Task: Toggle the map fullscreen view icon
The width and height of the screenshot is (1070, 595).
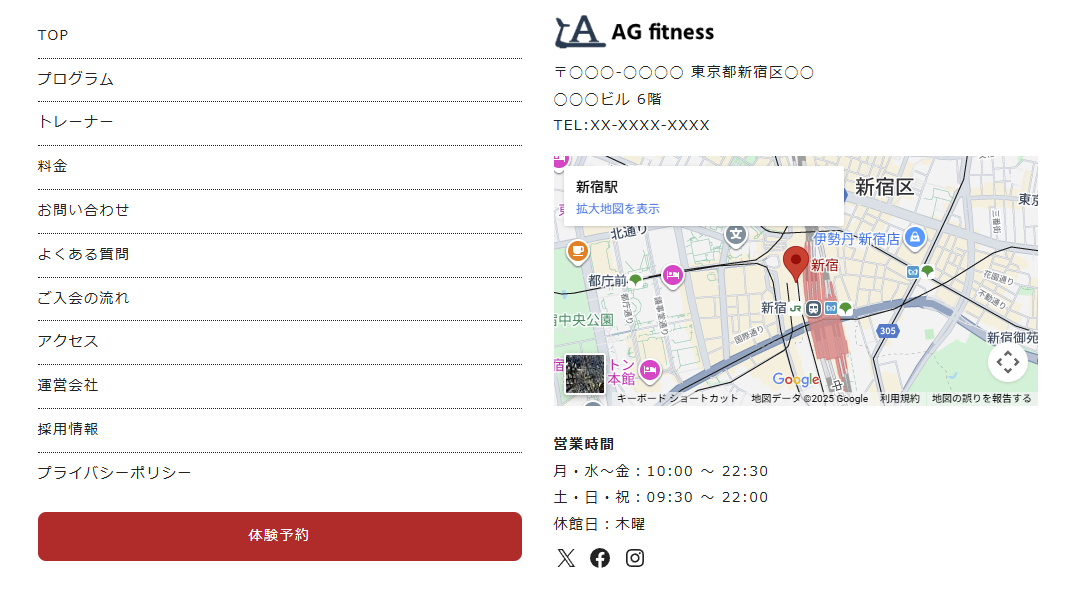Action: [1008, 362]
